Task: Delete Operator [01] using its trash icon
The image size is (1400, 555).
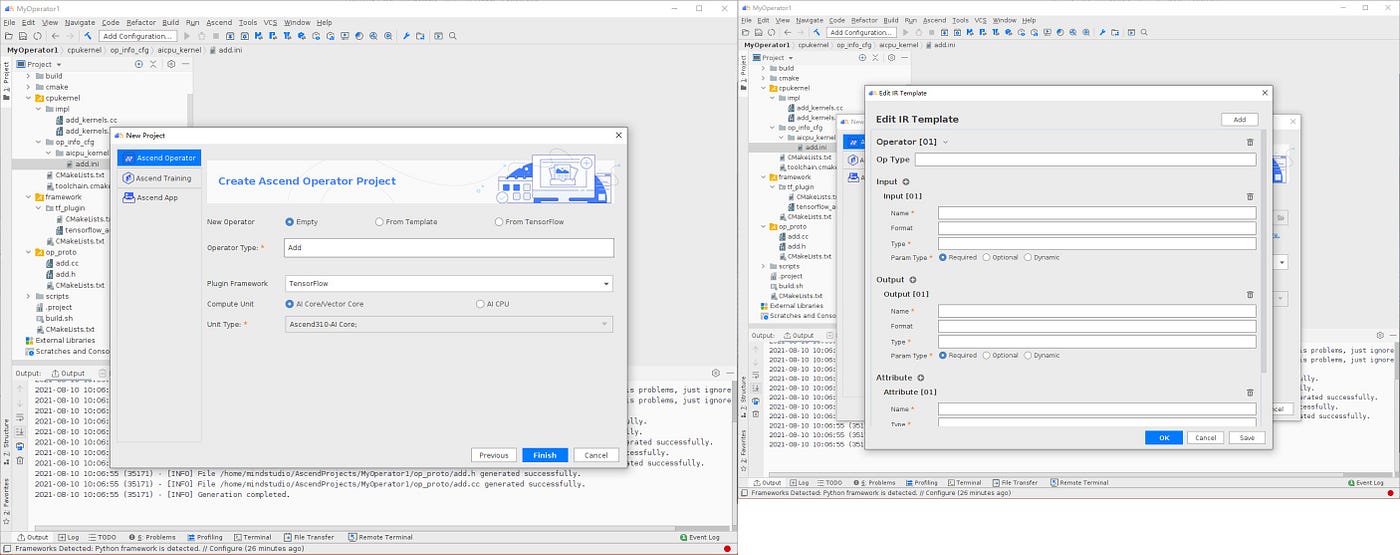Action: [1250, 142]
